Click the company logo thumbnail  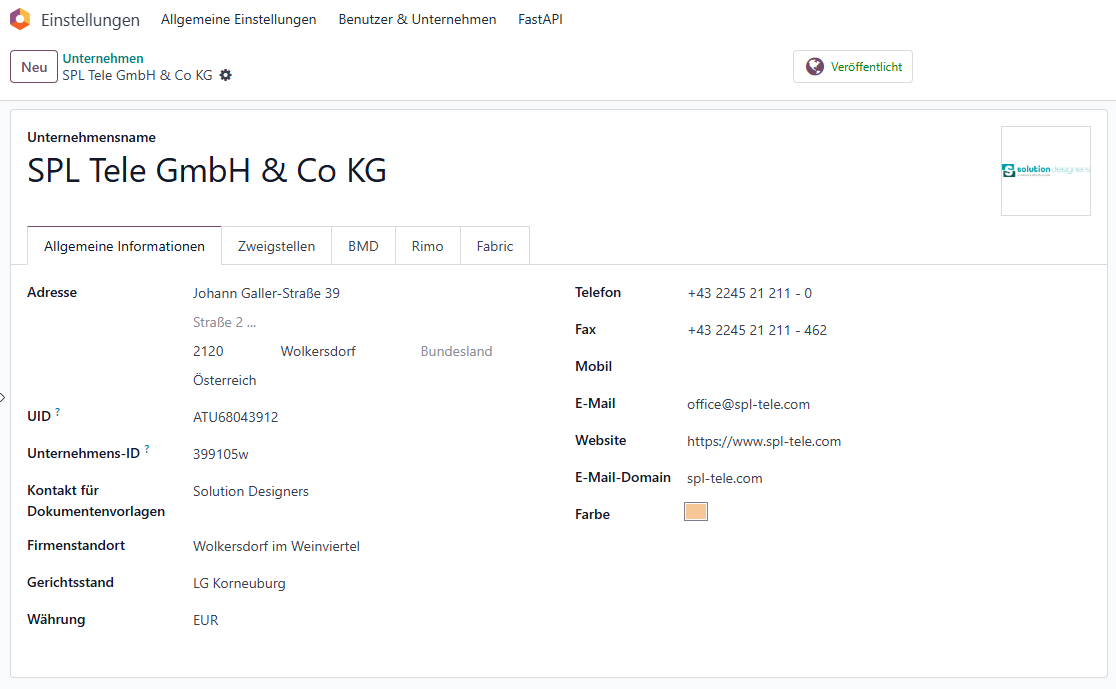[1046, 171]
